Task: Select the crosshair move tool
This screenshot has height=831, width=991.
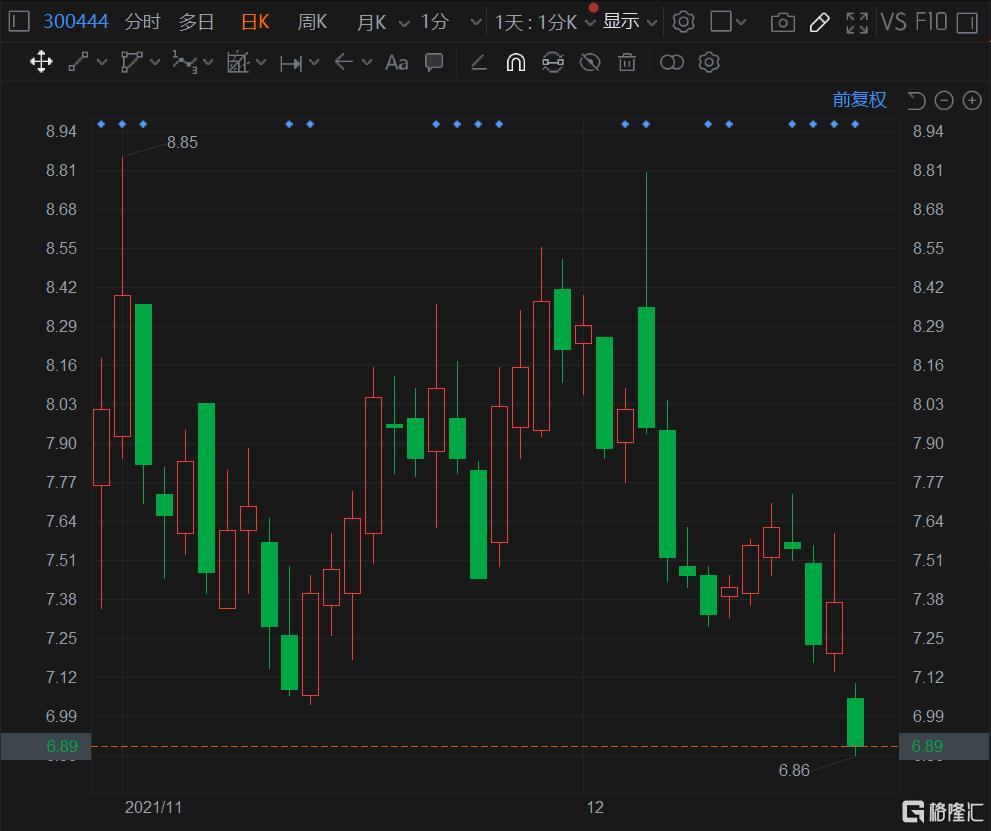Action: (x=41, y=62)
